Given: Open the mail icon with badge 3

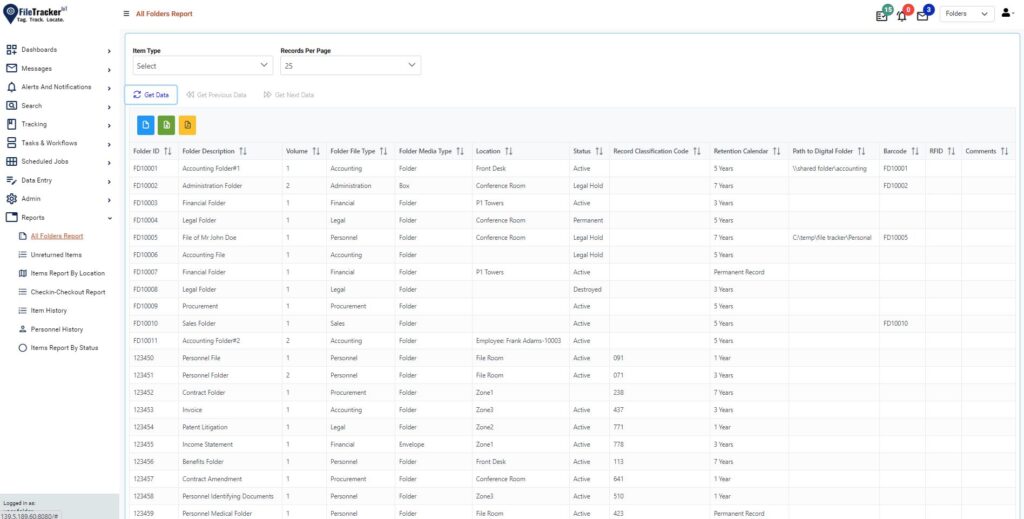Looking at the screenshot, I should coord(923,14).
